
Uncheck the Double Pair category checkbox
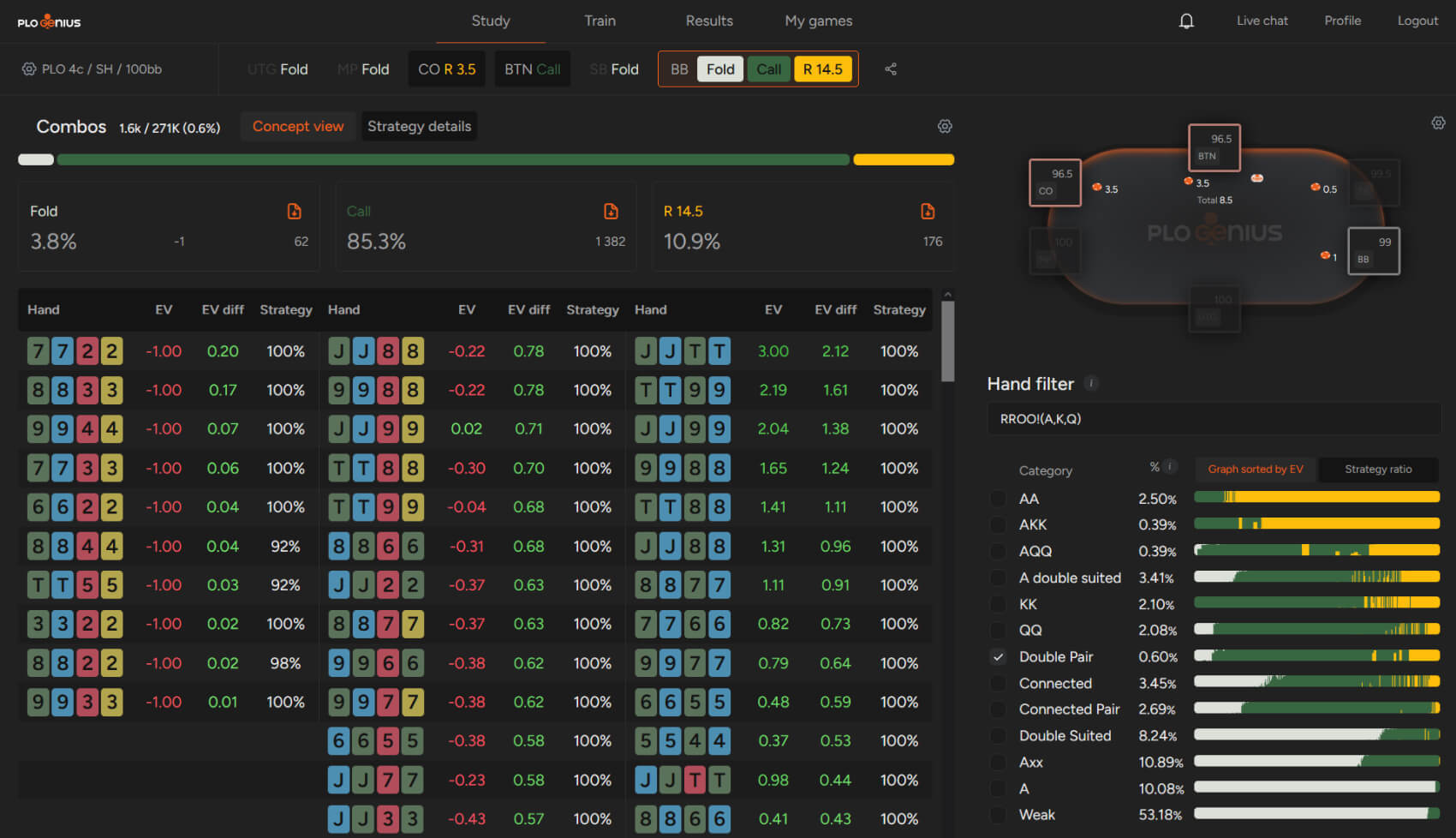998,657
